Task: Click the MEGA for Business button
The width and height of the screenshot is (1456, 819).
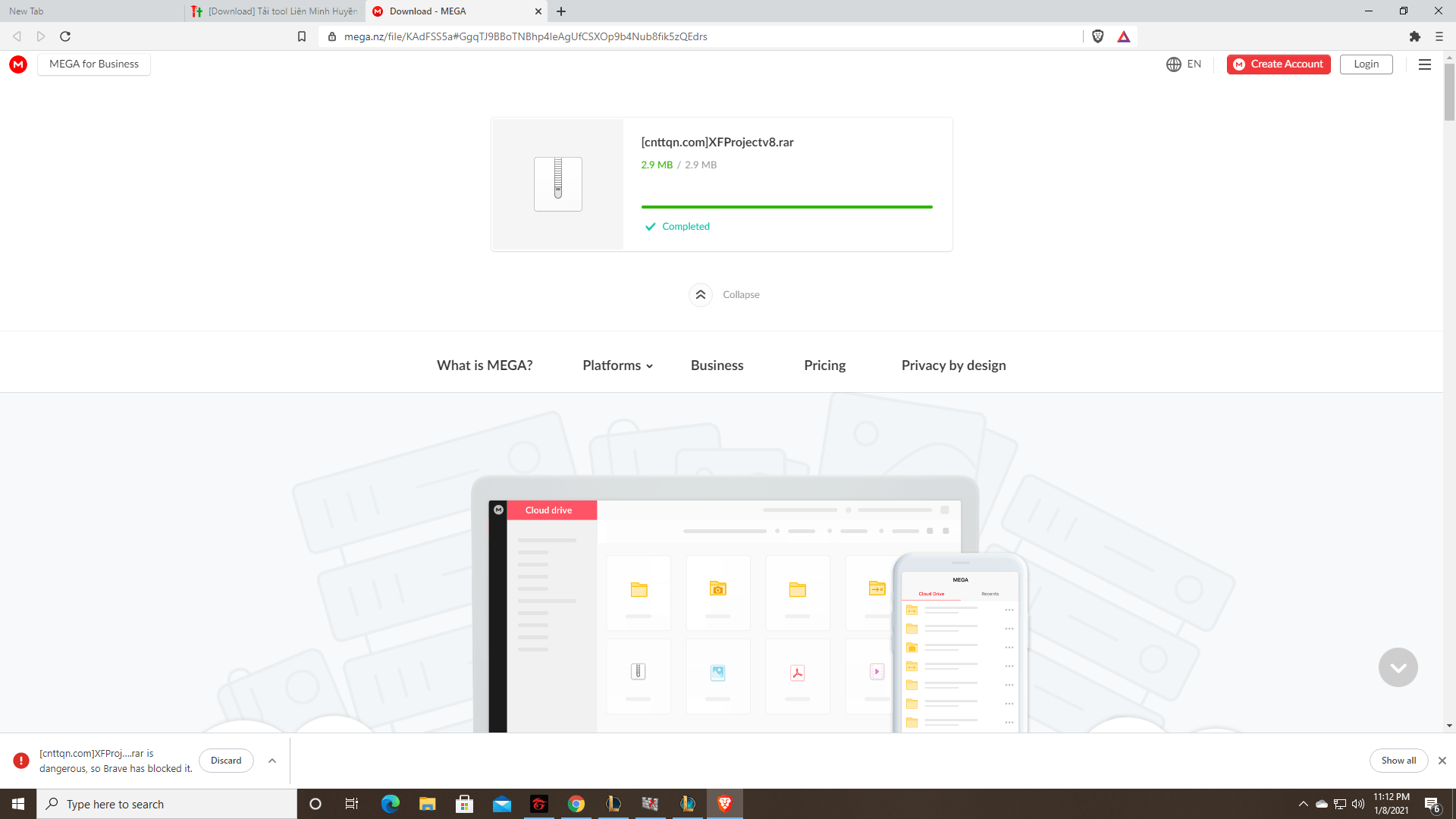Action: tap(94, 64)
